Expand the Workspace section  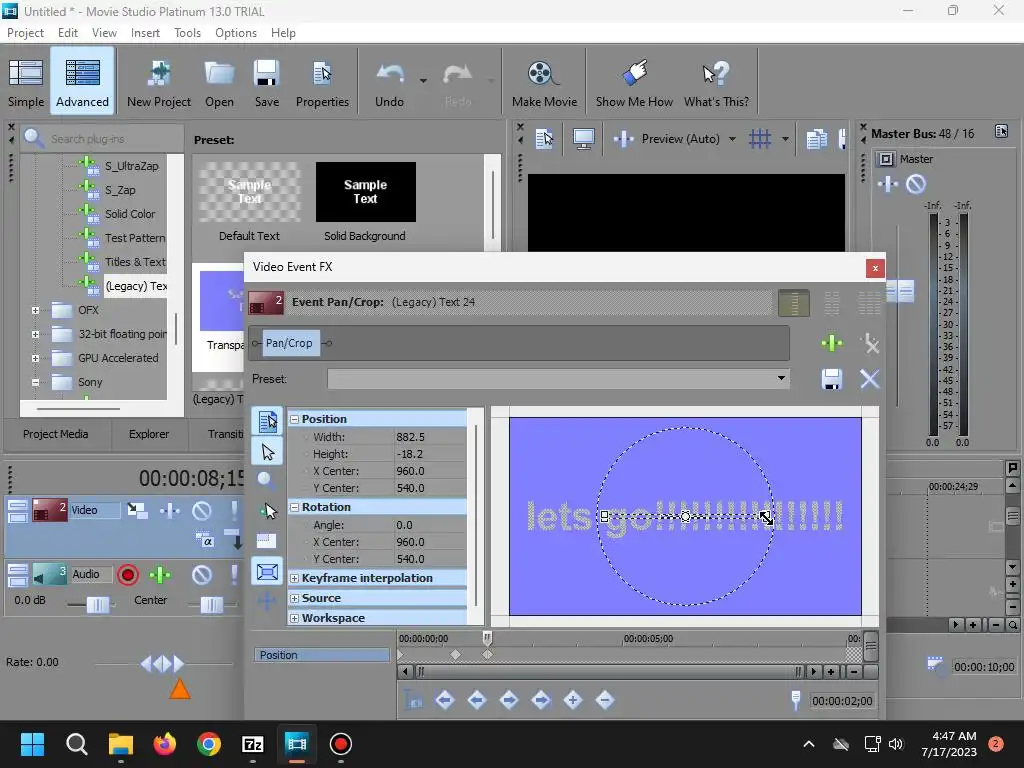(x=295, y=618)
